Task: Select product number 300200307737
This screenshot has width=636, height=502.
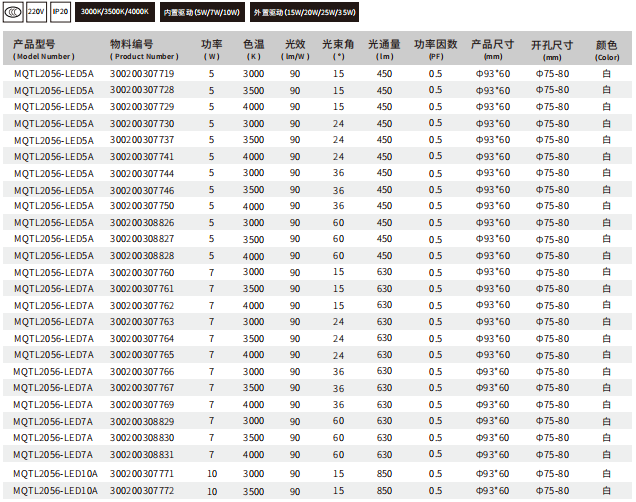Action: coord(142,140)
